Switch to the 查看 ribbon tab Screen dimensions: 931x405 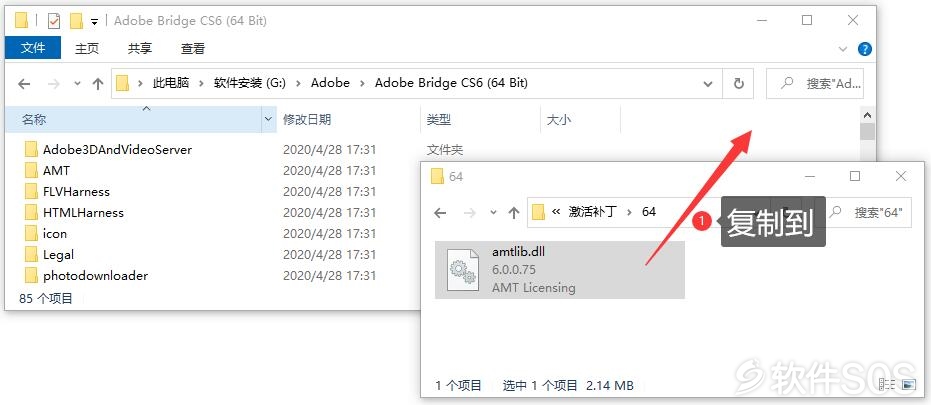(x=192, y=49)
